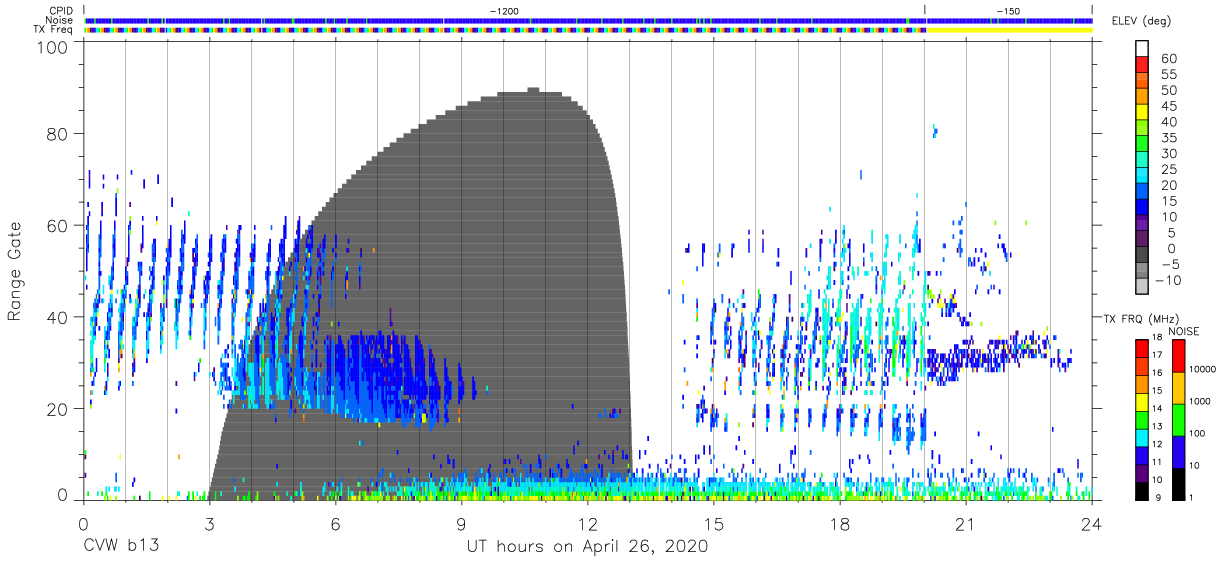Click the 12 tick on the UT hours axis
Screen dimensions: 1228x567
pos(587,523)
